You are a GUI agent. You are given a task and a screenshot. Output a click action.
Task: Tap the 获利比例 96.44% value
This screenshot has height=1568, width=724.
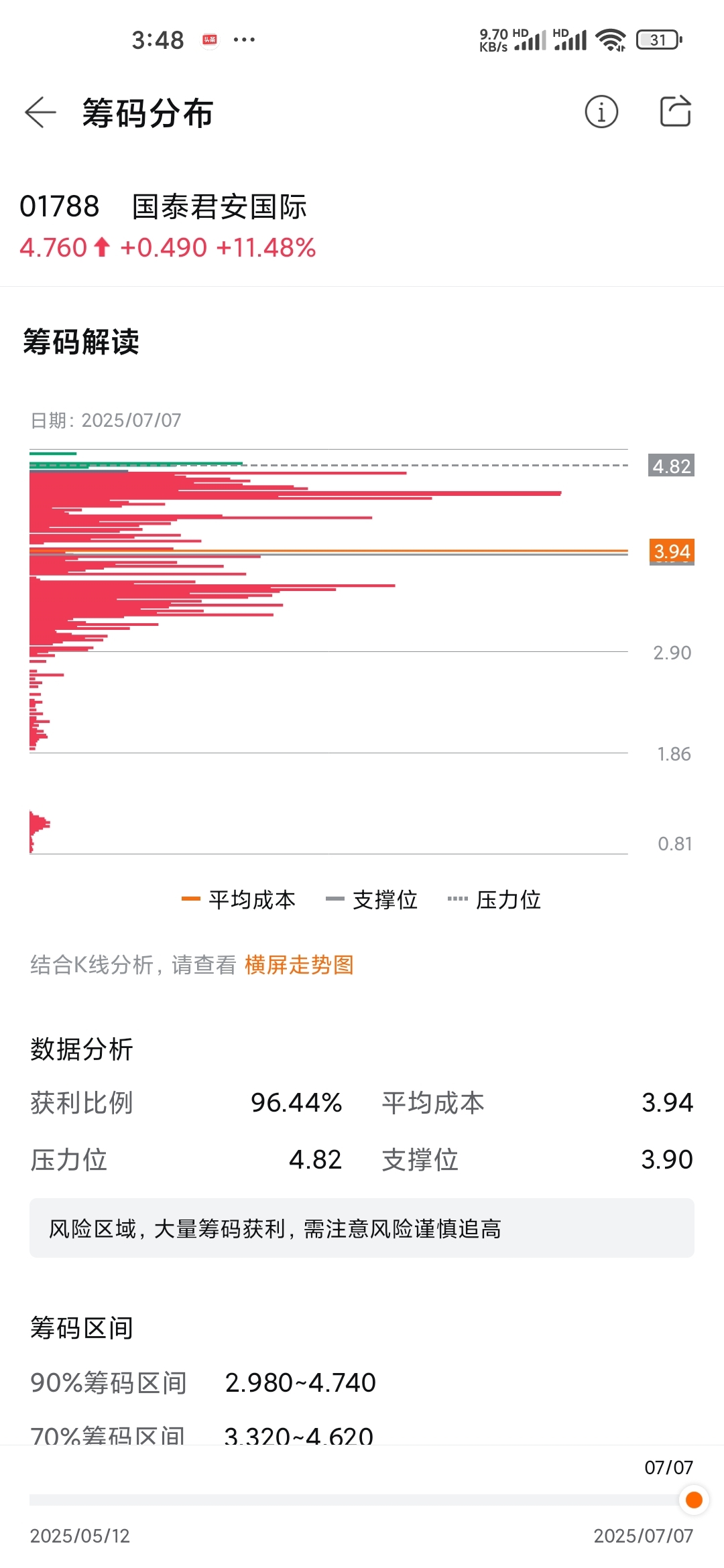pos(296,1103)
